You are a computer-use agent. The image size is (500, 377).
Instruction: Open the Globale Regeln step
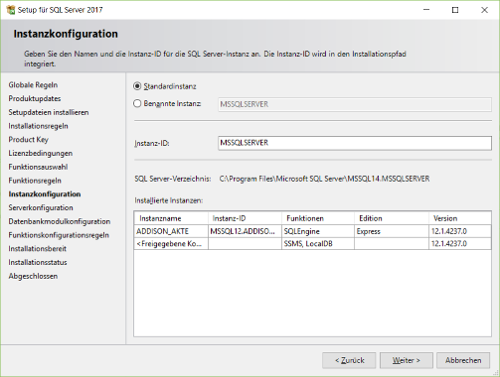click(x=33, y=85)
